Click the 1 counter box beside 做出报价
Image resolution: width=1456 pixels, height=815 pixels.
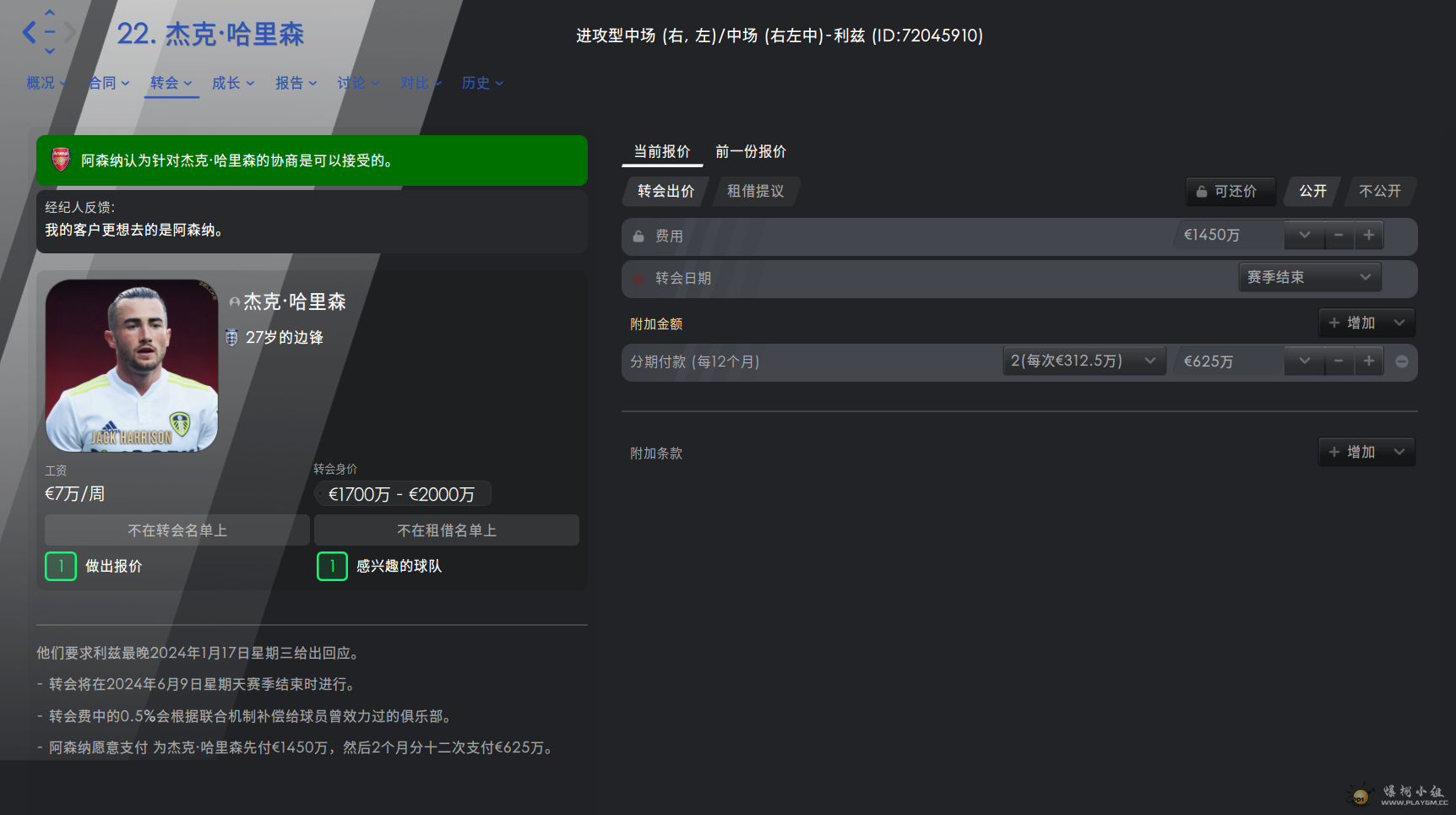(x=61, y=566)
